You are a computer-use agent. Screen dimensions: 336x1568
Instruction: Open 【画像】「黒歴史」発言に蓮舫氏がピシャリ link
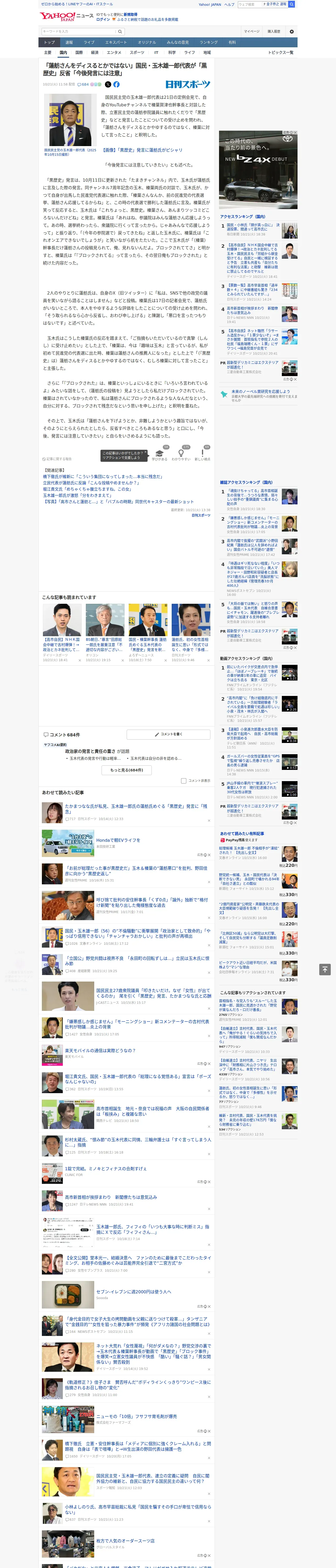(x=142, y=150)
